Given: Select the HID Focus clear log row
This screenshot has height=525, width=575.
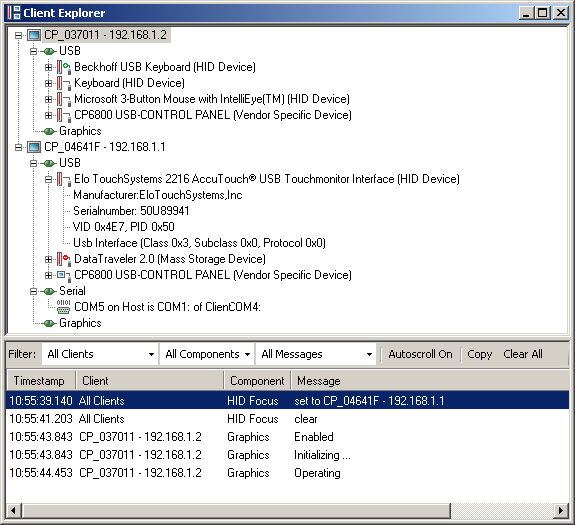Looking at the screenshot, I should 287,419.
